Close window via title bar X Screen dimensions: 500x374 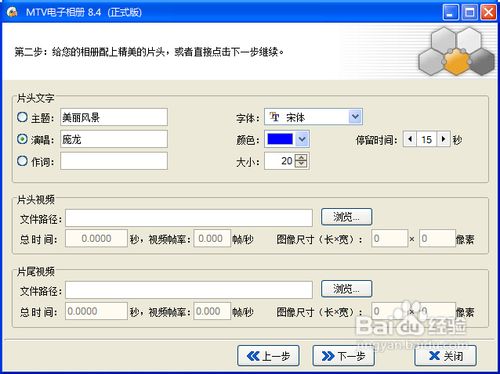pyautogui.click(x=488, y=12)
